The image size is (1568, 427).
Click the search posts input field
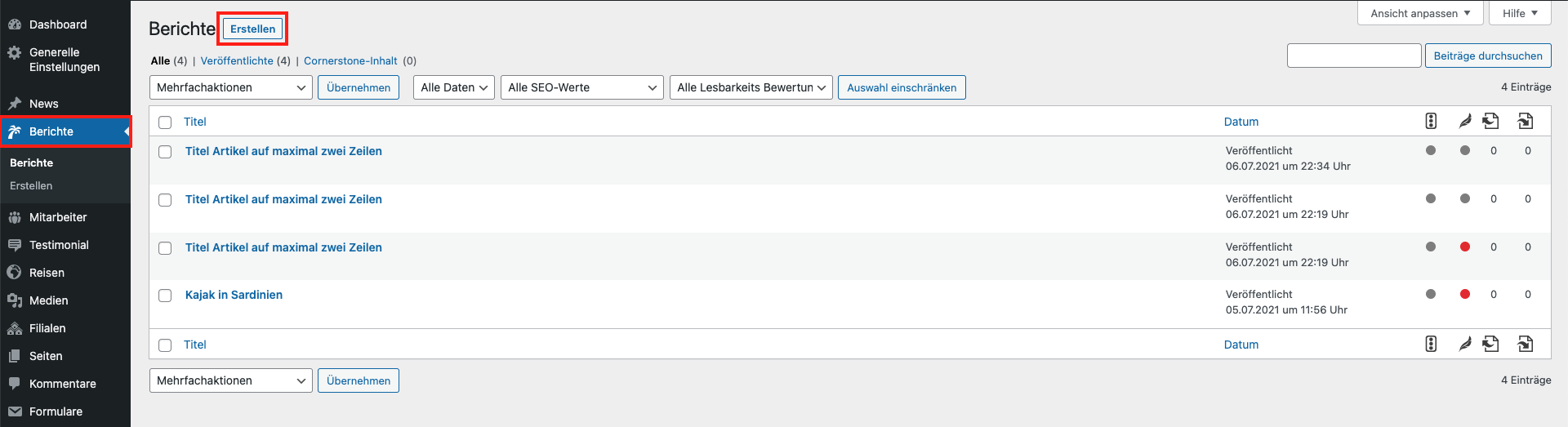1354,56
